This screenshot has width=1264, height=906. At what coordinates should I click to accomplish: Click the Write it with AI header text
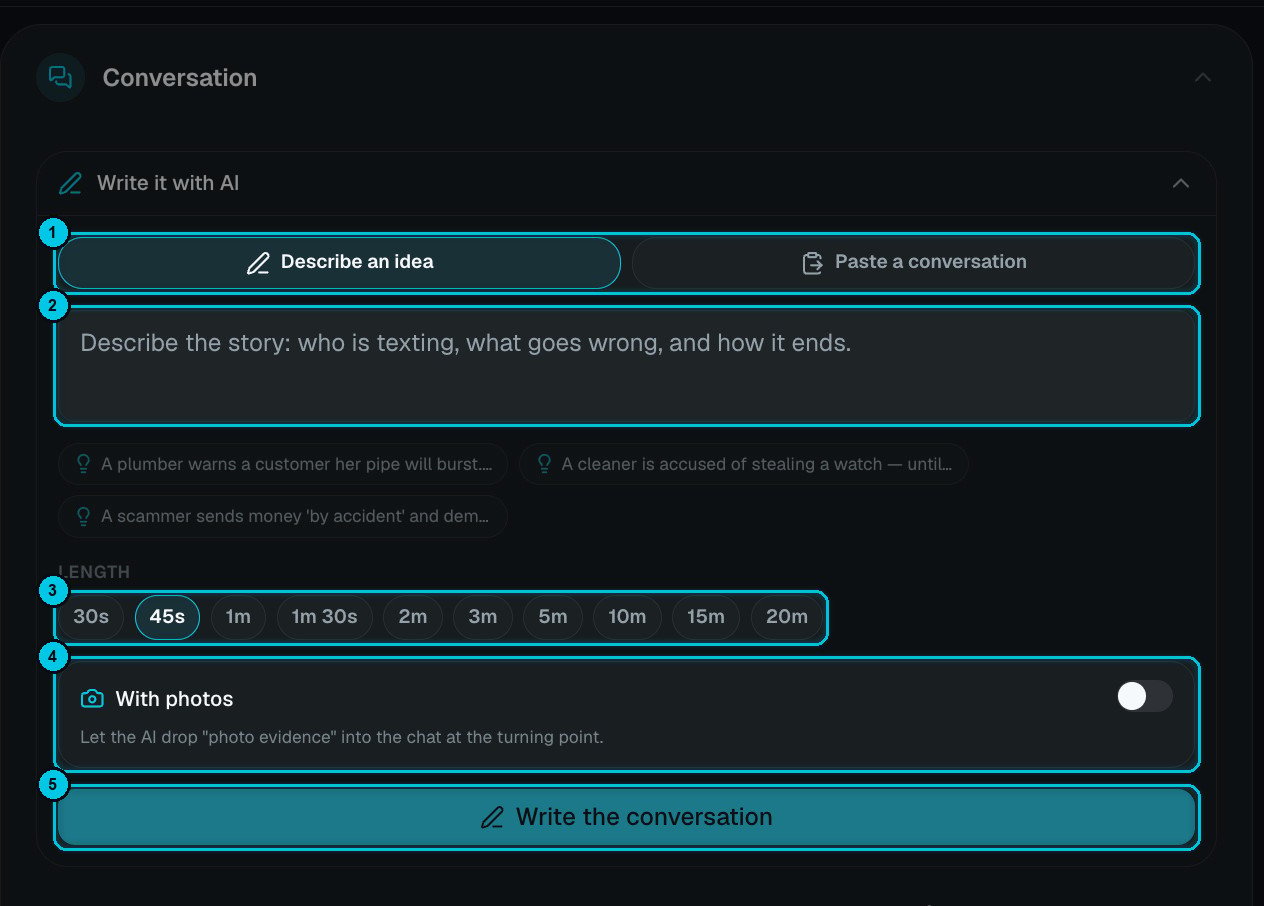pos(168,184)
